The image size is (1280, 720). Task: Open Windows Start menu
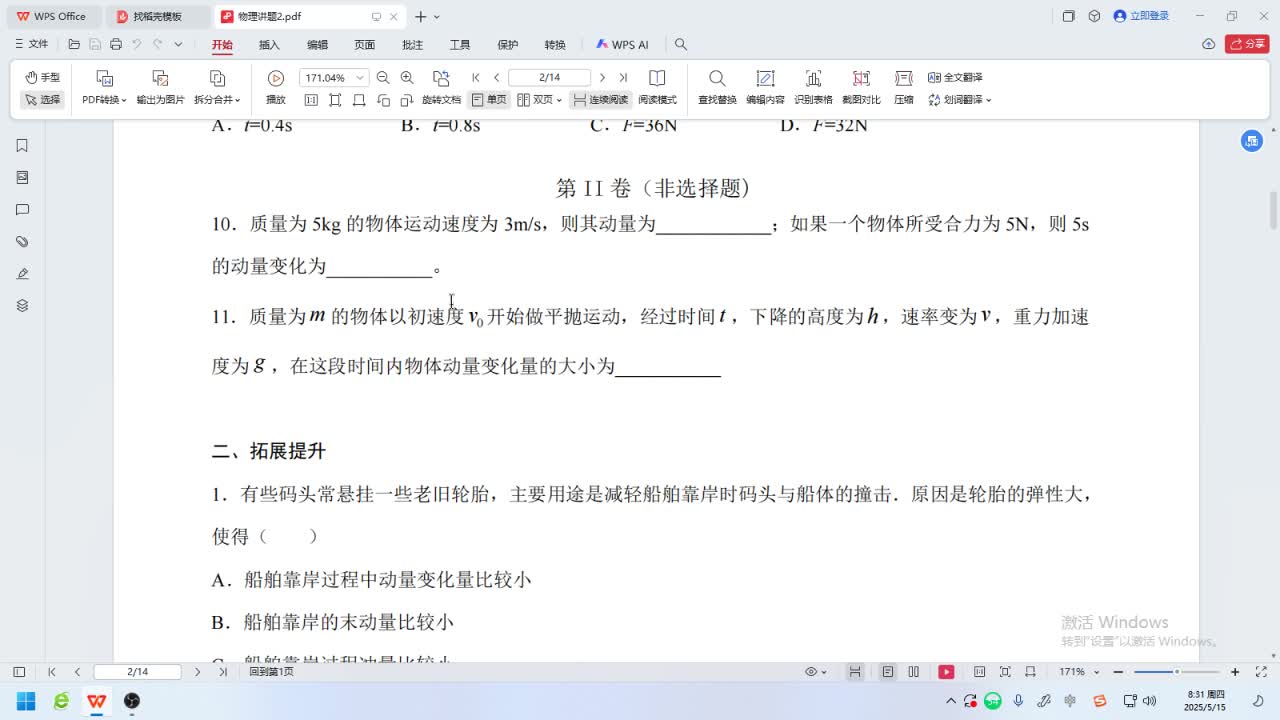pos(26,701)
